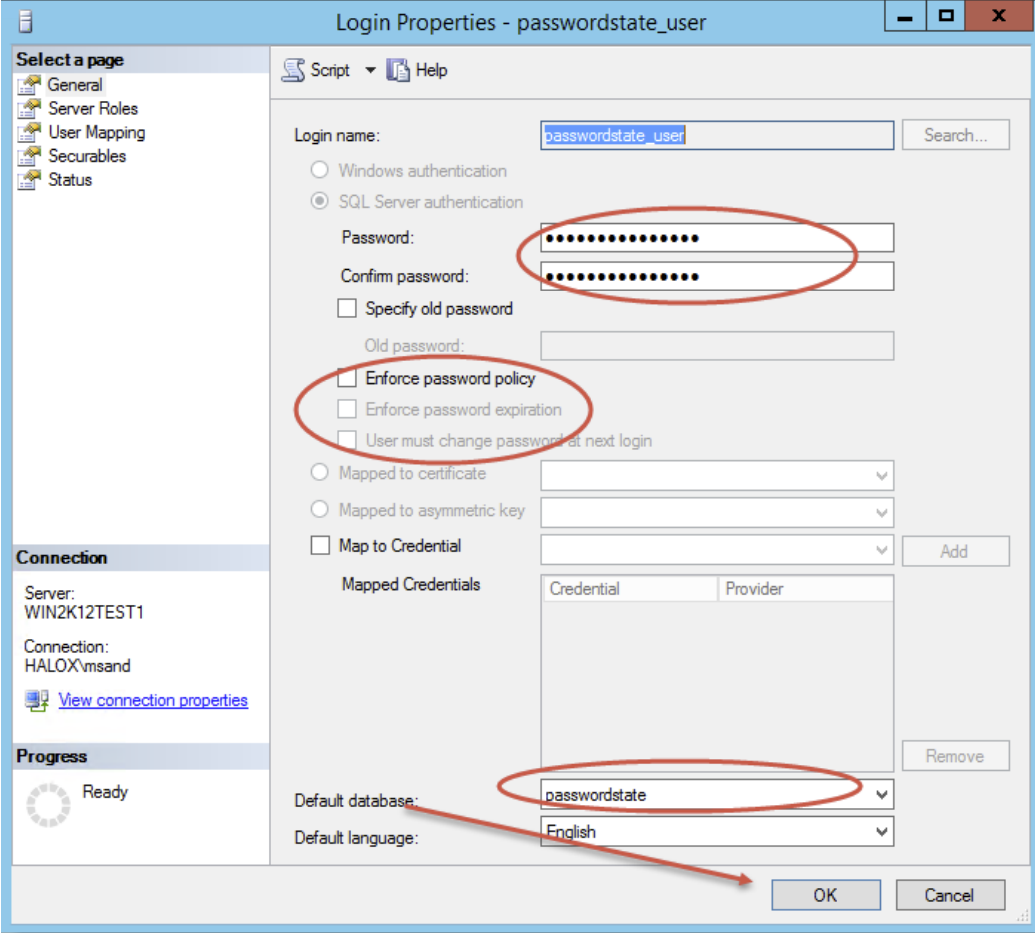
Task: Click OK to save login
Action: (826, 895)
